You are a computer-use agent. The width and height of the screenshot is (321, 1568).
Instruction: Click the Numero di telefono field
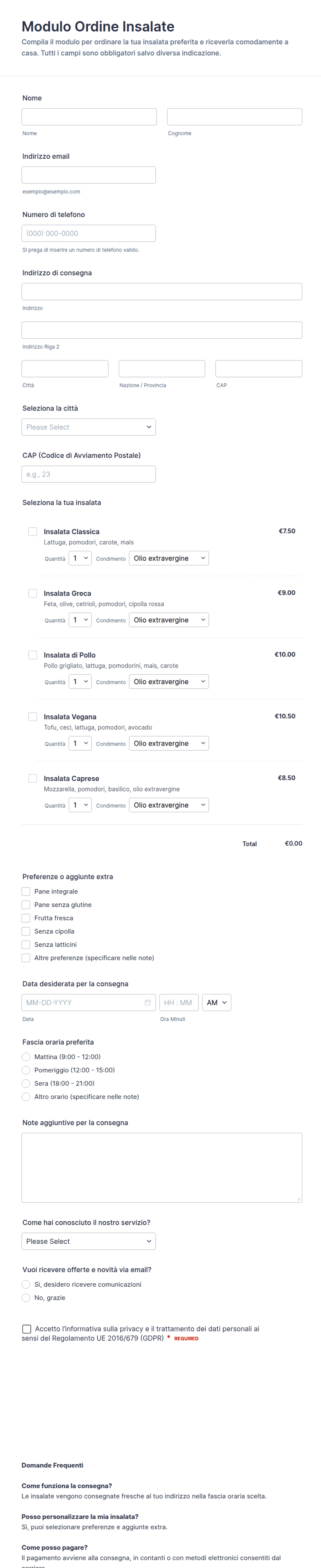point(89,233)
